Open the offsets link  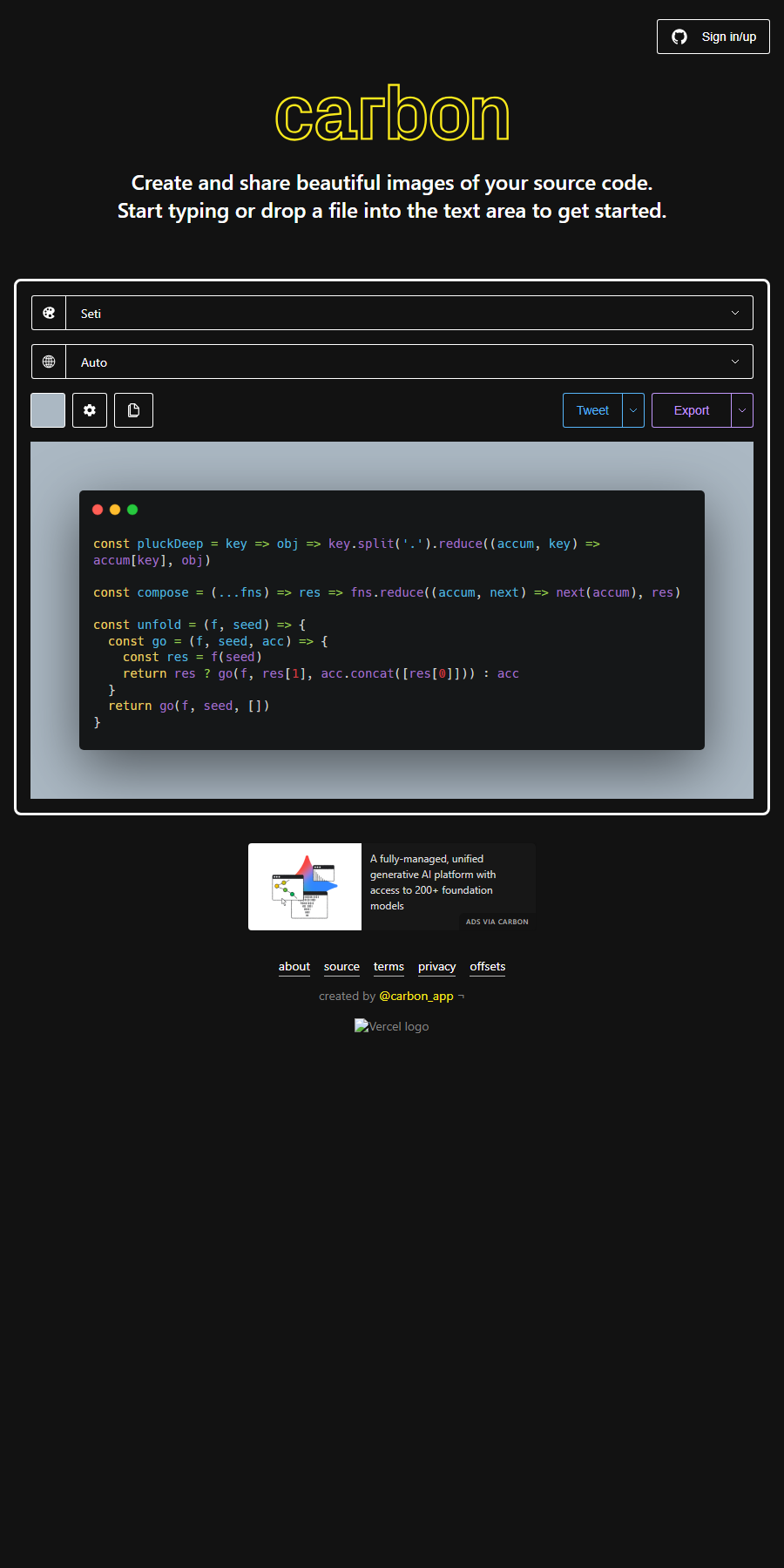coord(488,967)
